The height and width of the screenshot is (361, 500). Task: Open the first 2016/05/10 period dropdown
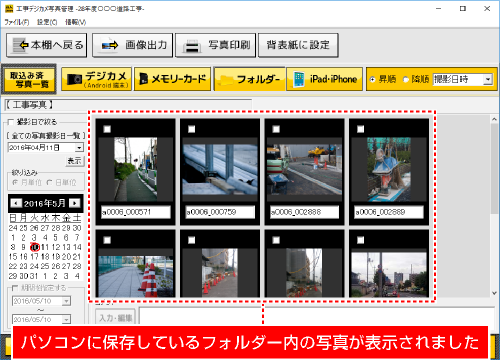66,301
